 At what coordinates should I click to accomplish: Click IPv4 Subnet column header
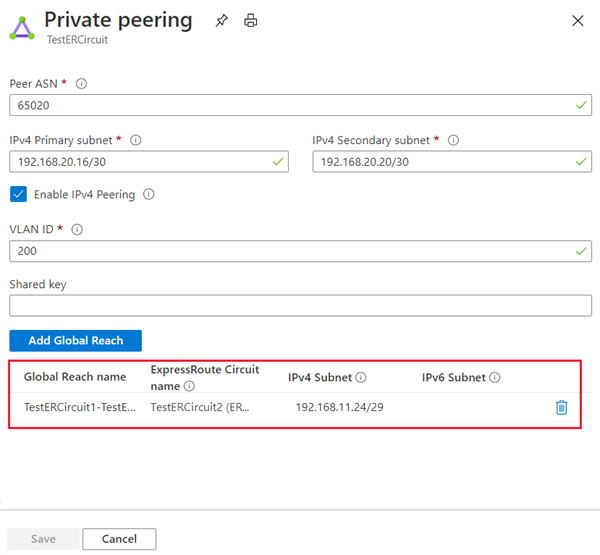click(320, 377)
